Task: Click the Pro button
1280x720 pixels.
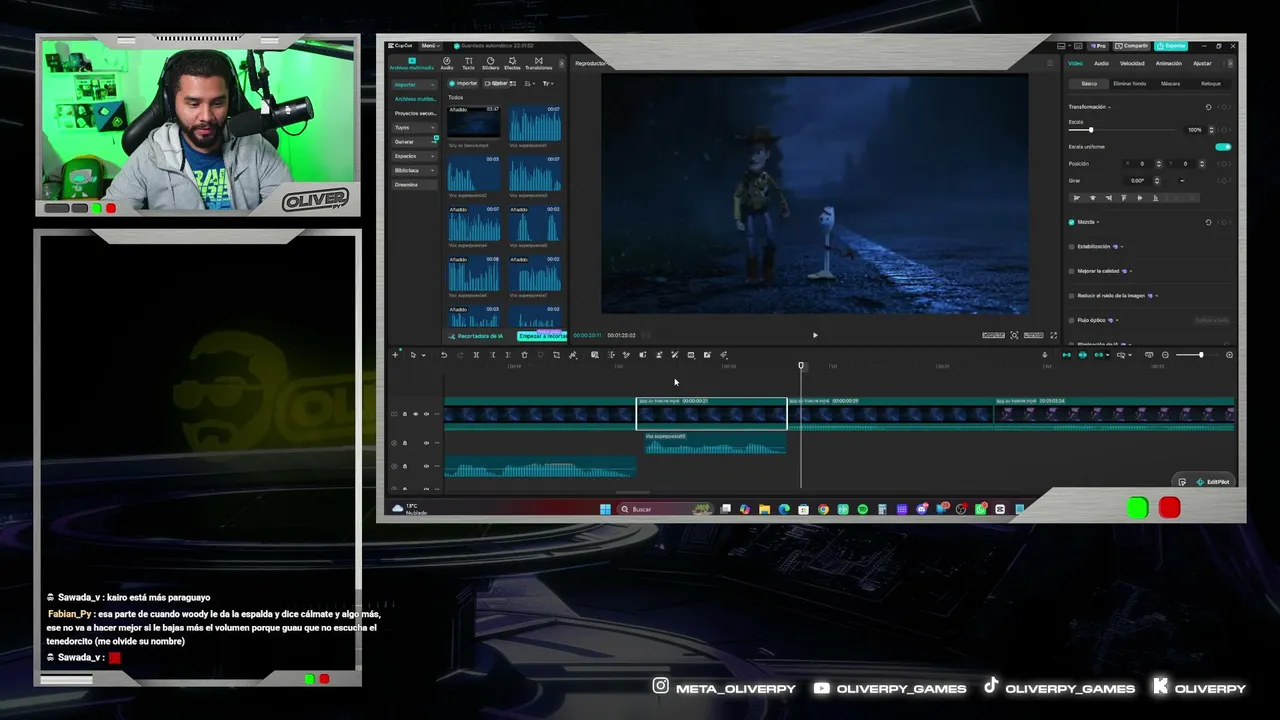Action: pyautogui.click(x=1099, y=46)
